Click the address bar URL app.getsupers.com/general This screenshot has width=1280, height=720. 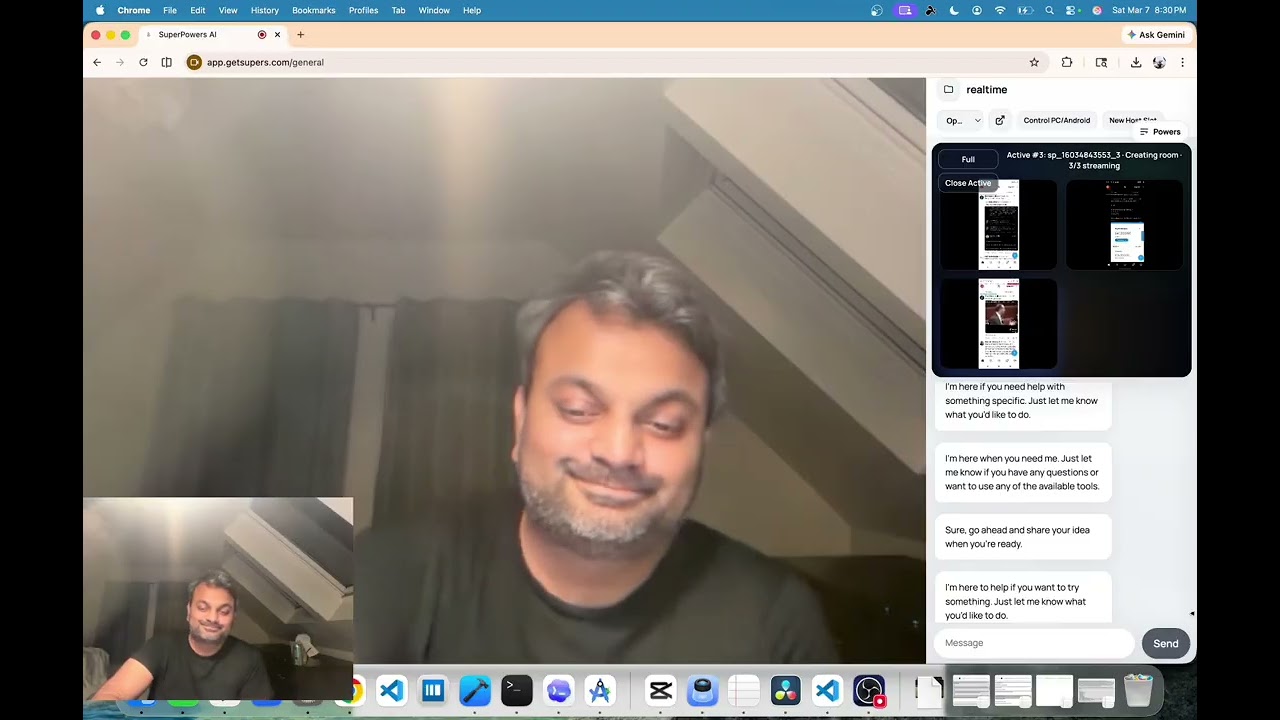tap(265, 62)
